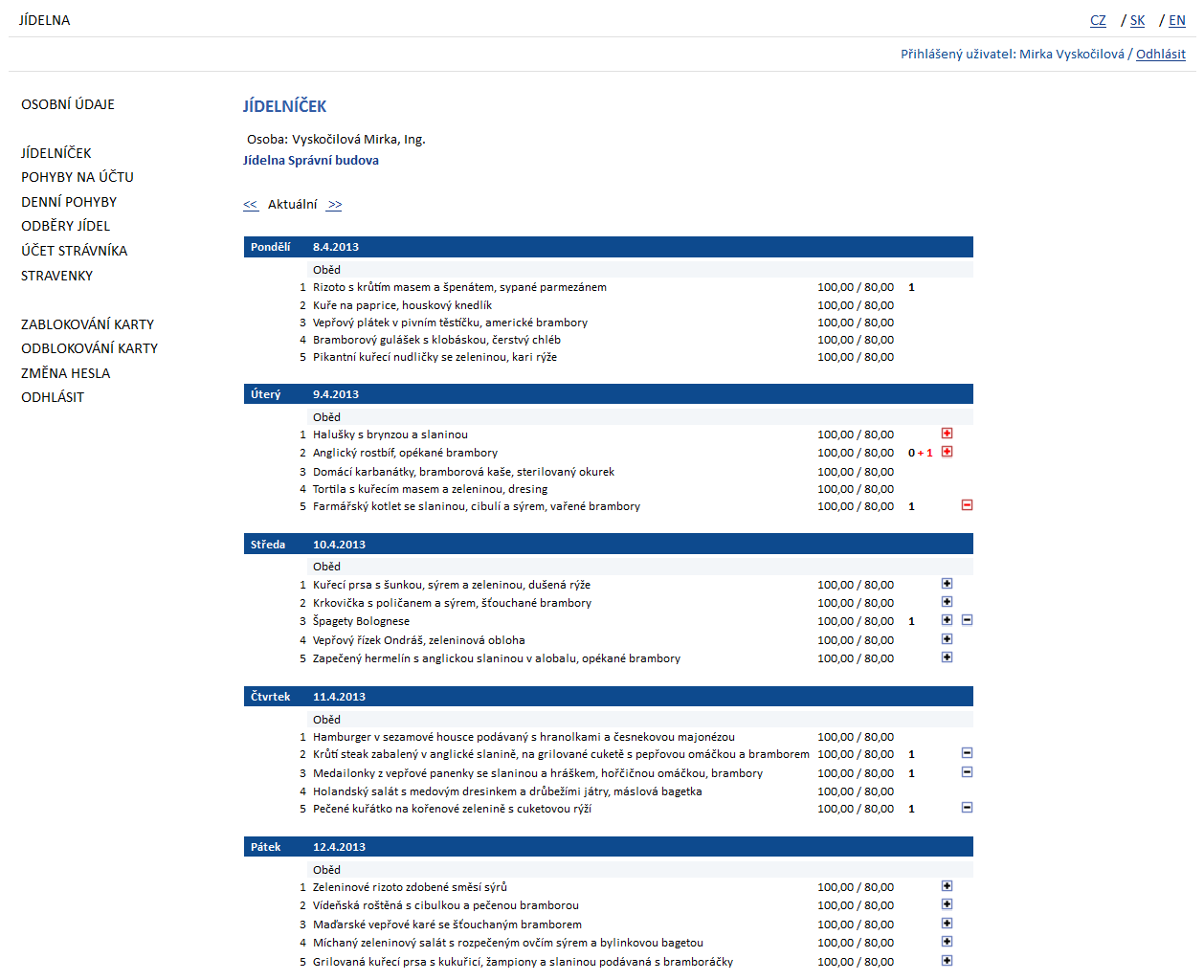Cancel Krůtí steak order with minus icon

(x=967, y=753)
